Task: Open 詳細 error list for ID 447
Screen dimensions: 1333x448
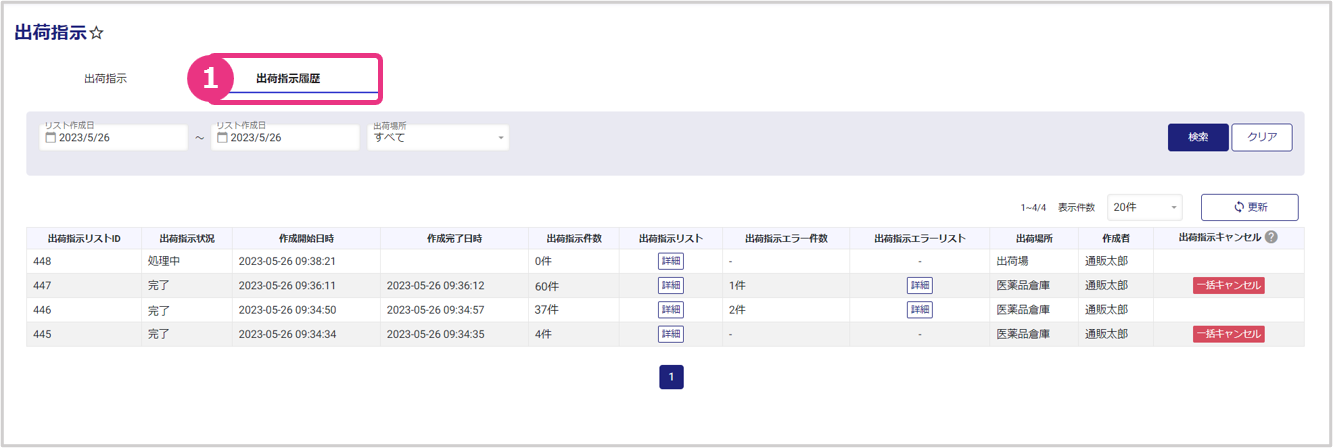Action: [919, 285]
